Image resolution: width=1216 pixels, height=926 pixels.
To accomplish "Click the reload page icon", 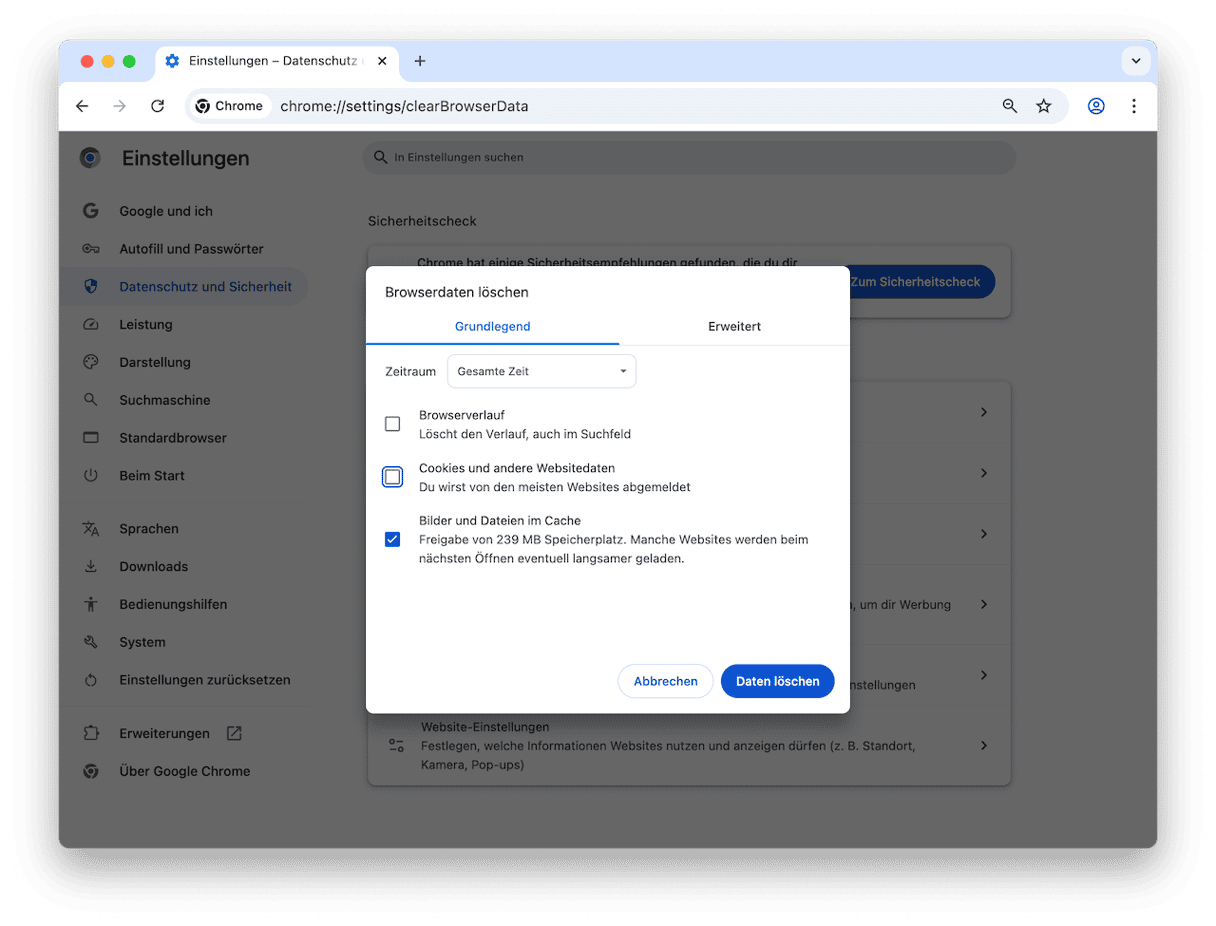I will click(x=157, y=106).
